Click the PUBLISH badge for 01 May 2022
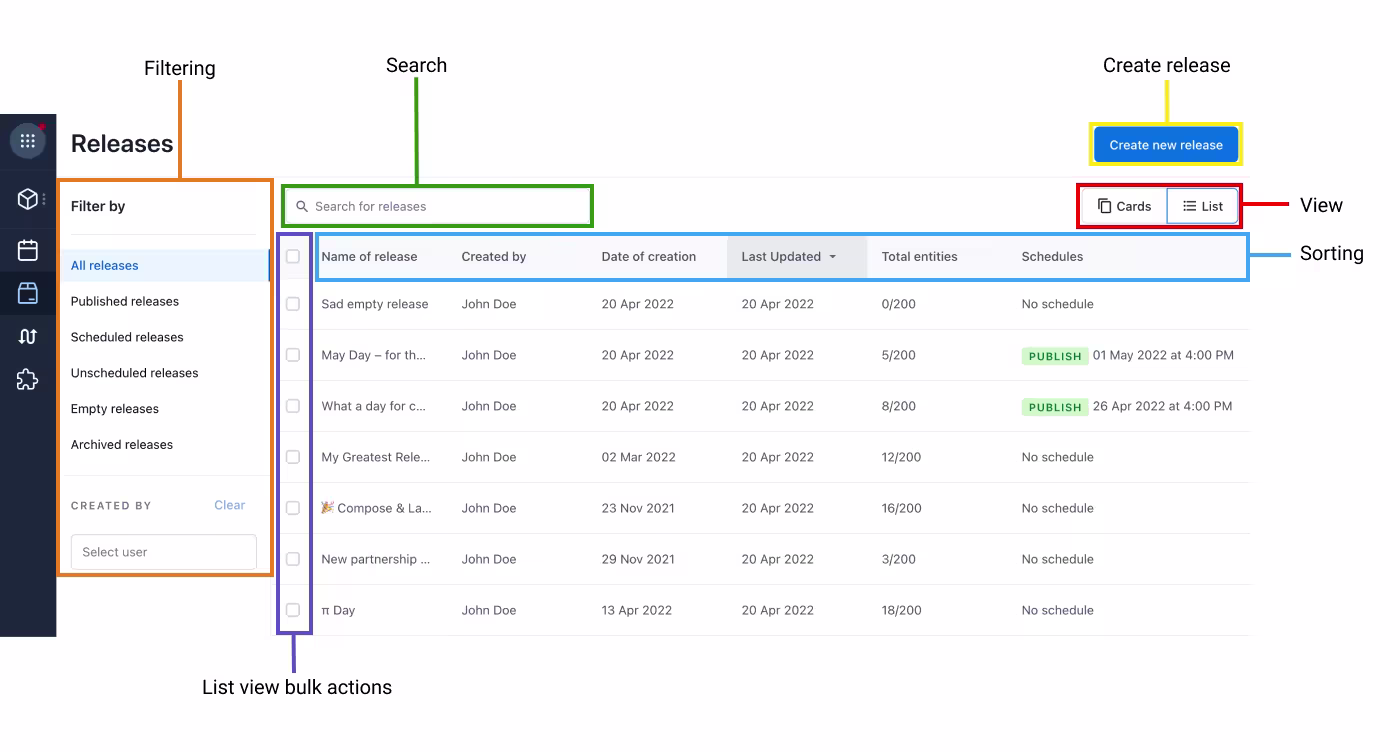1400x752 pixels. (x=1055, y=356)
